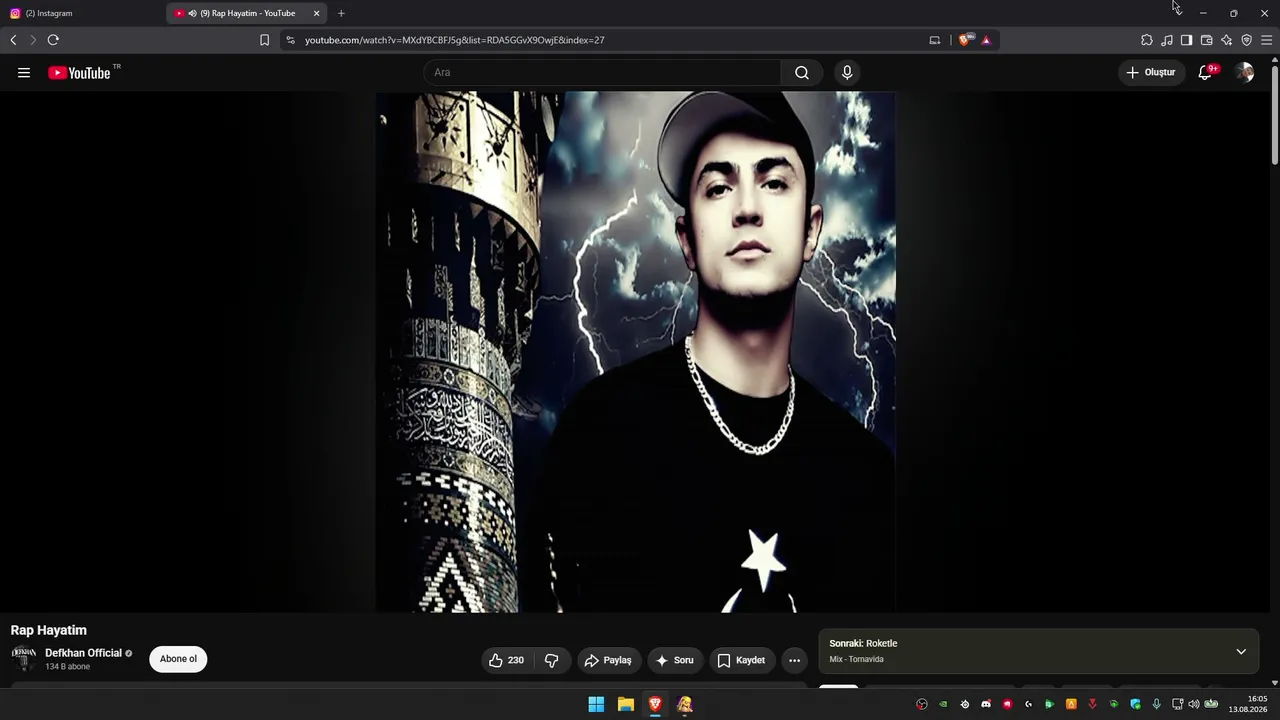Image resolution: width=1280 pixels, height=720 pixels.
Task: Reload the current page
Action: click(53, 40)
